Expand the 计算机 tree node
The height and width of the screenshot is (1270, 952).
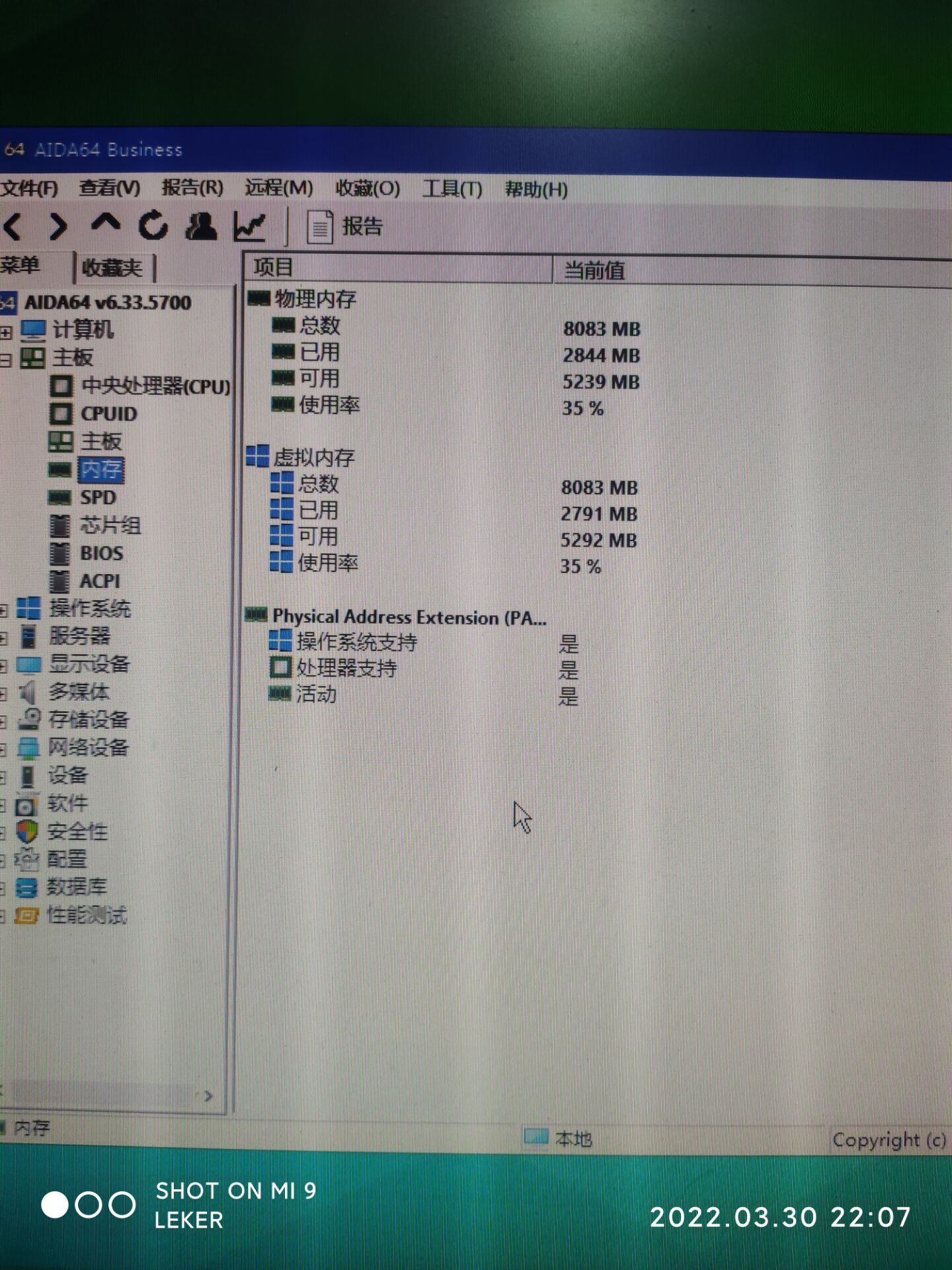point(7,331)
